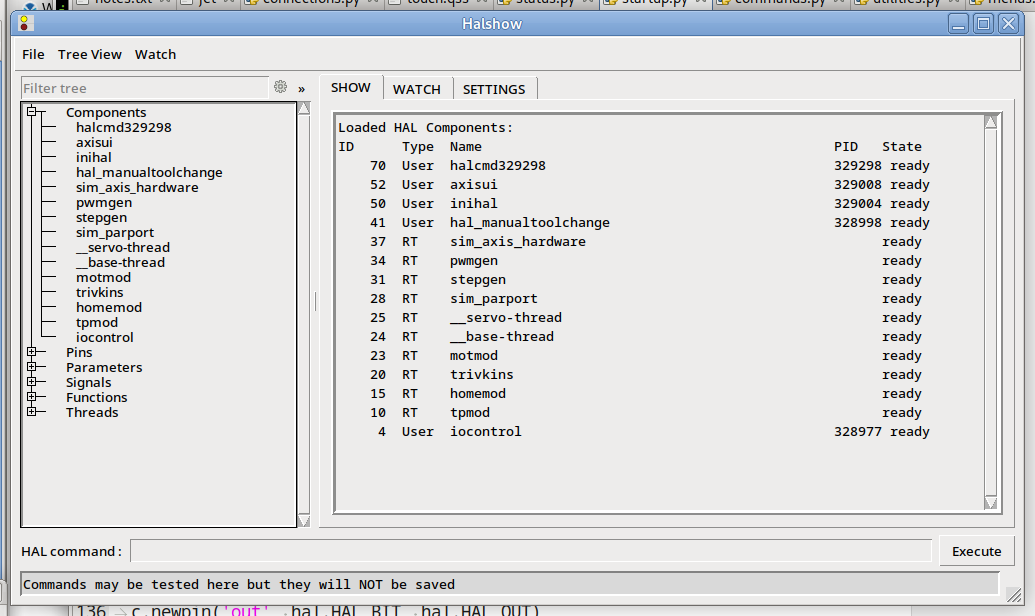
Task: Expand the Signals tree node
Action: pos(32,382)
